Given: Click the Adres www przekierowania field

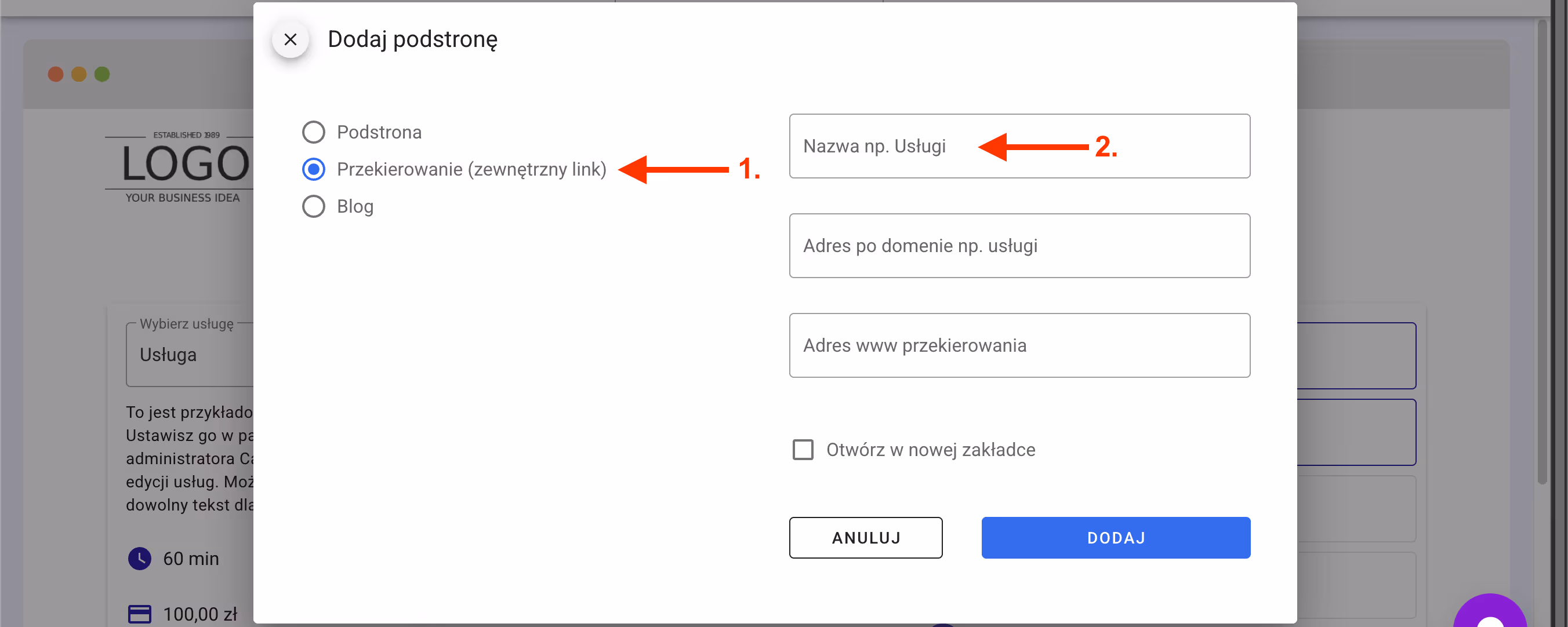Looking at the screenshot, I should (1019, 345).
